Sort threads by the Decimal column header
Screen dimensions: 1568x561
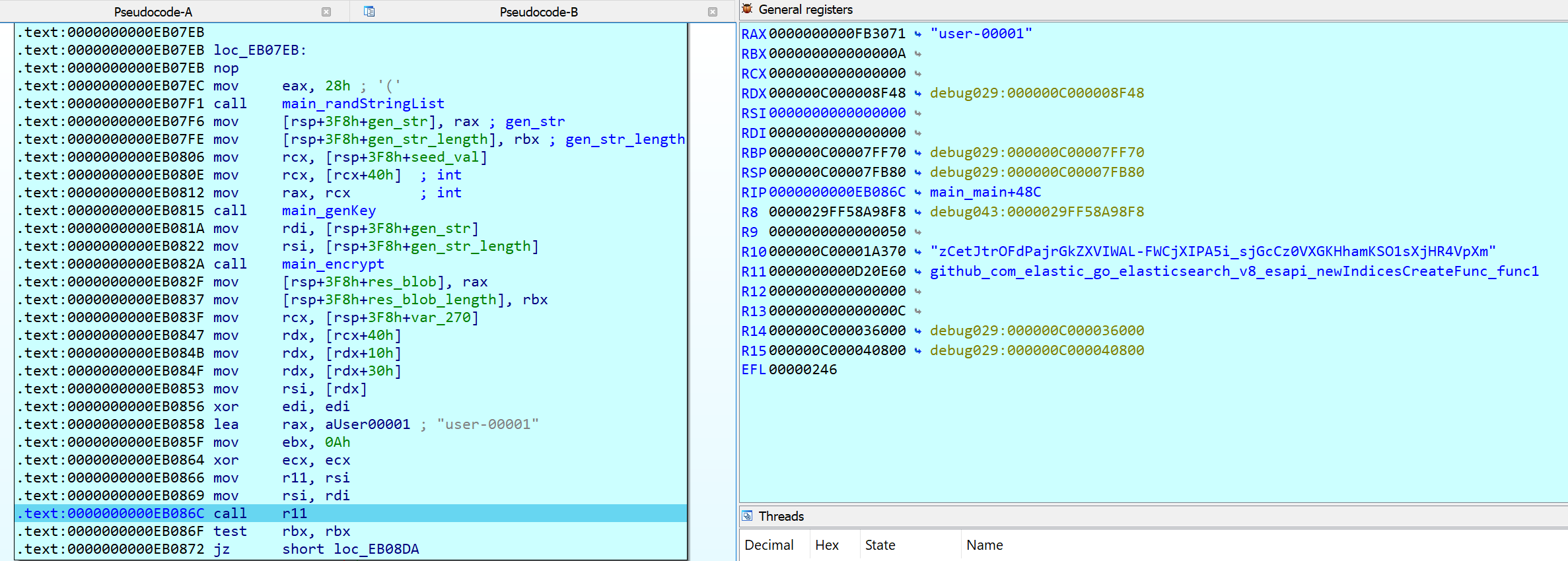coord(769,545)
